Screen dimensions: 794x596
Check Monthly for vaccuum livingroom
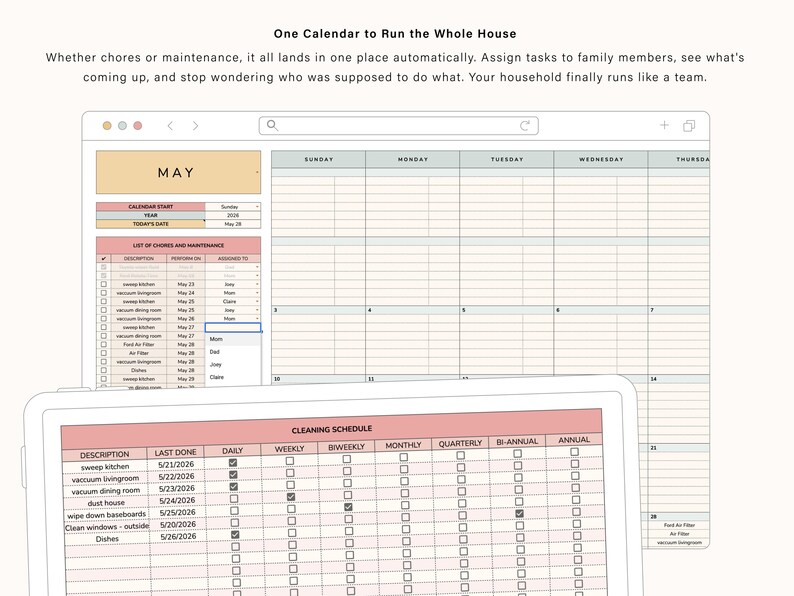[404, 469]
